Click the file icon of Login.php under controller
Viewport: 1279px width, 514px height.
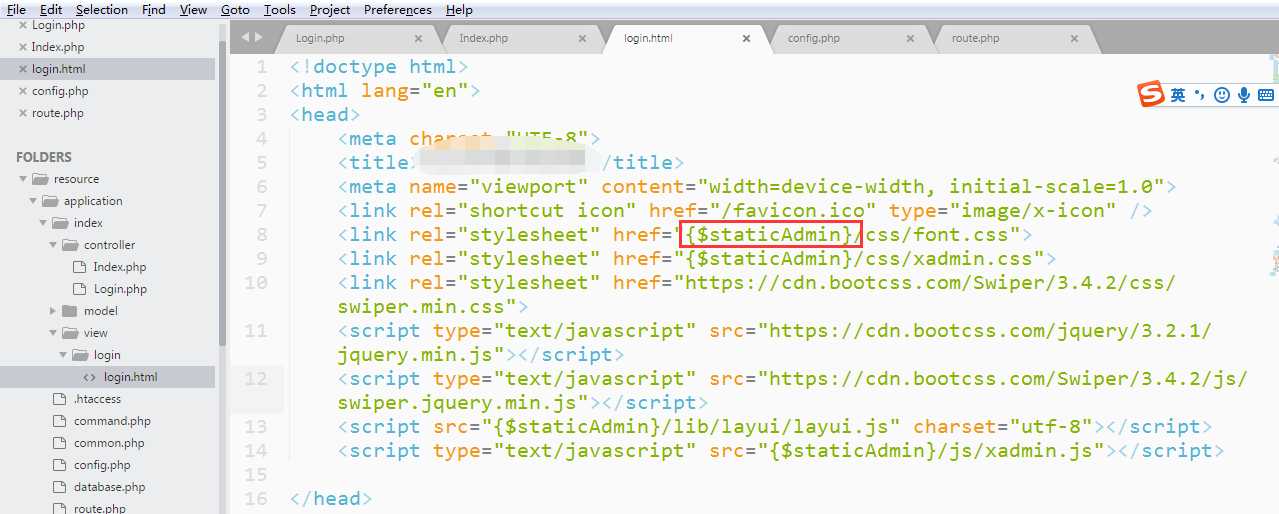click(x=81, y=289)
